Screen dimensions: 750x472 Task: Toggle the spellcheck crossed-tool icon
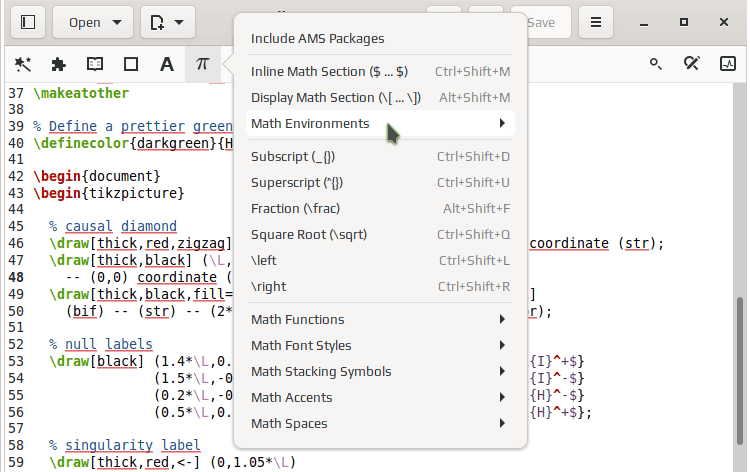coord(691,64)
